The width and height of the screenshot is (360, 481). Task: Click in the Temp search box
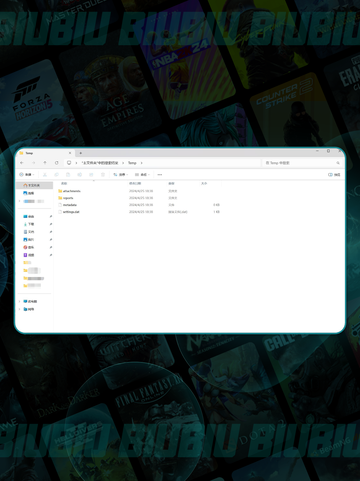tap(303, 163)
